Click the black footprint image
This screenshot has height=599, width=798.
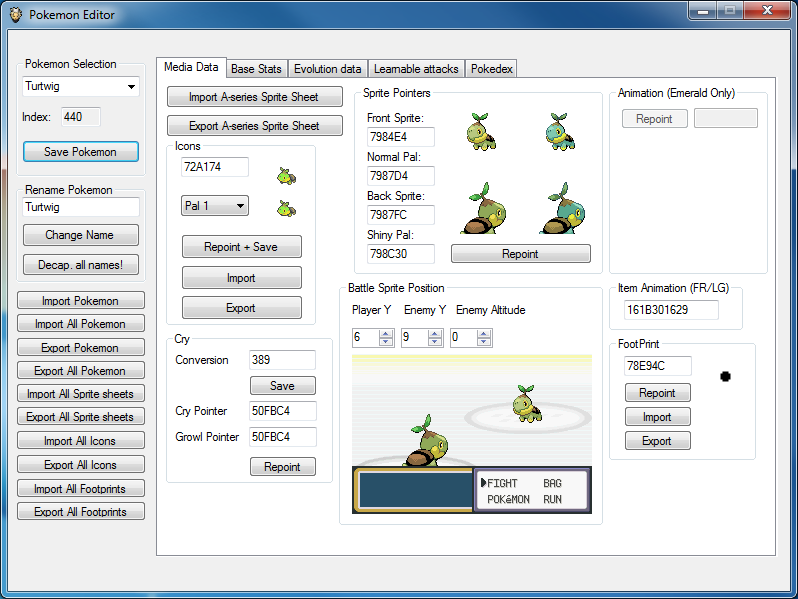[725, 377]
